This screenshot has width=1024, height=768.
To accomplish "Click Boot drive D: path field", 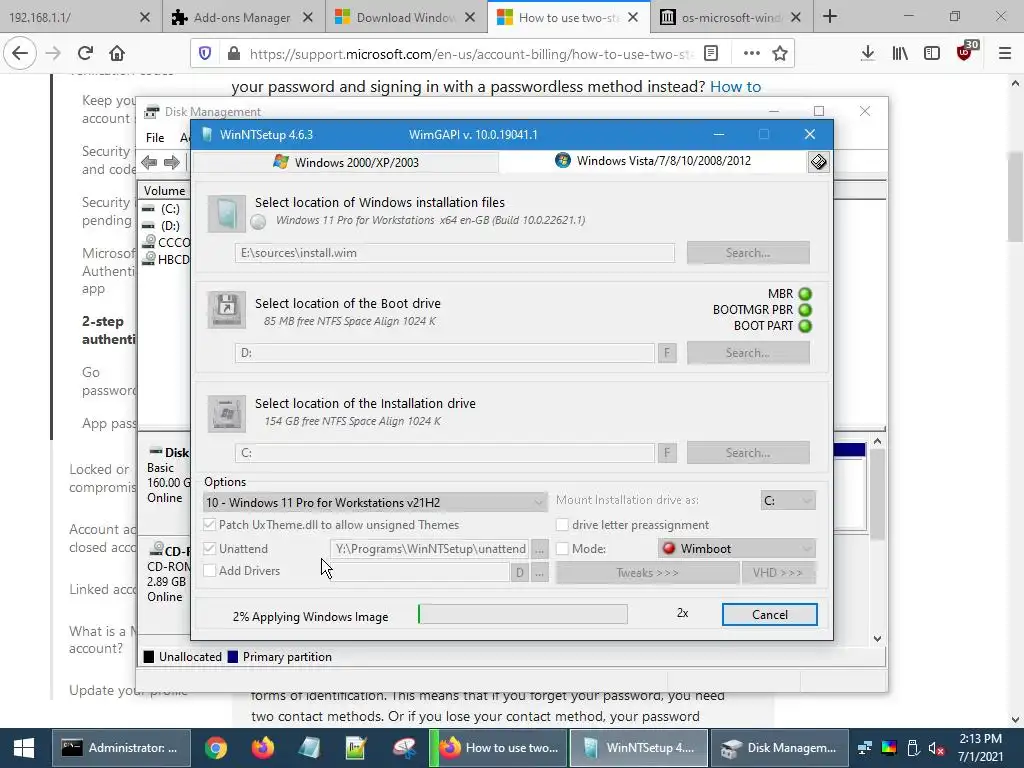I will [445, 353].
